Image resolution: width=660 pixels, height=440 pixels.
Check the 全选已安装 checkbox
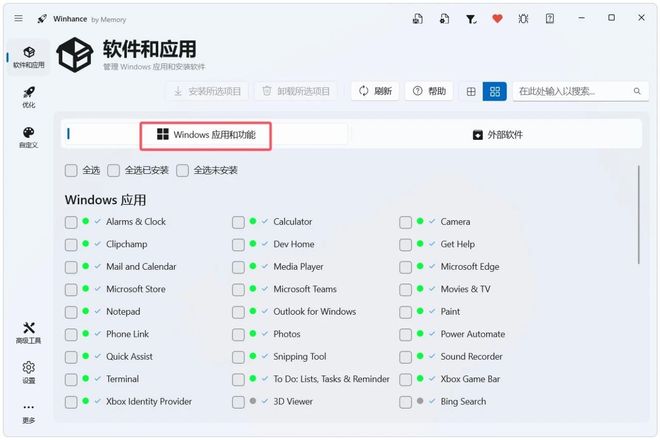tap(113, 171)
